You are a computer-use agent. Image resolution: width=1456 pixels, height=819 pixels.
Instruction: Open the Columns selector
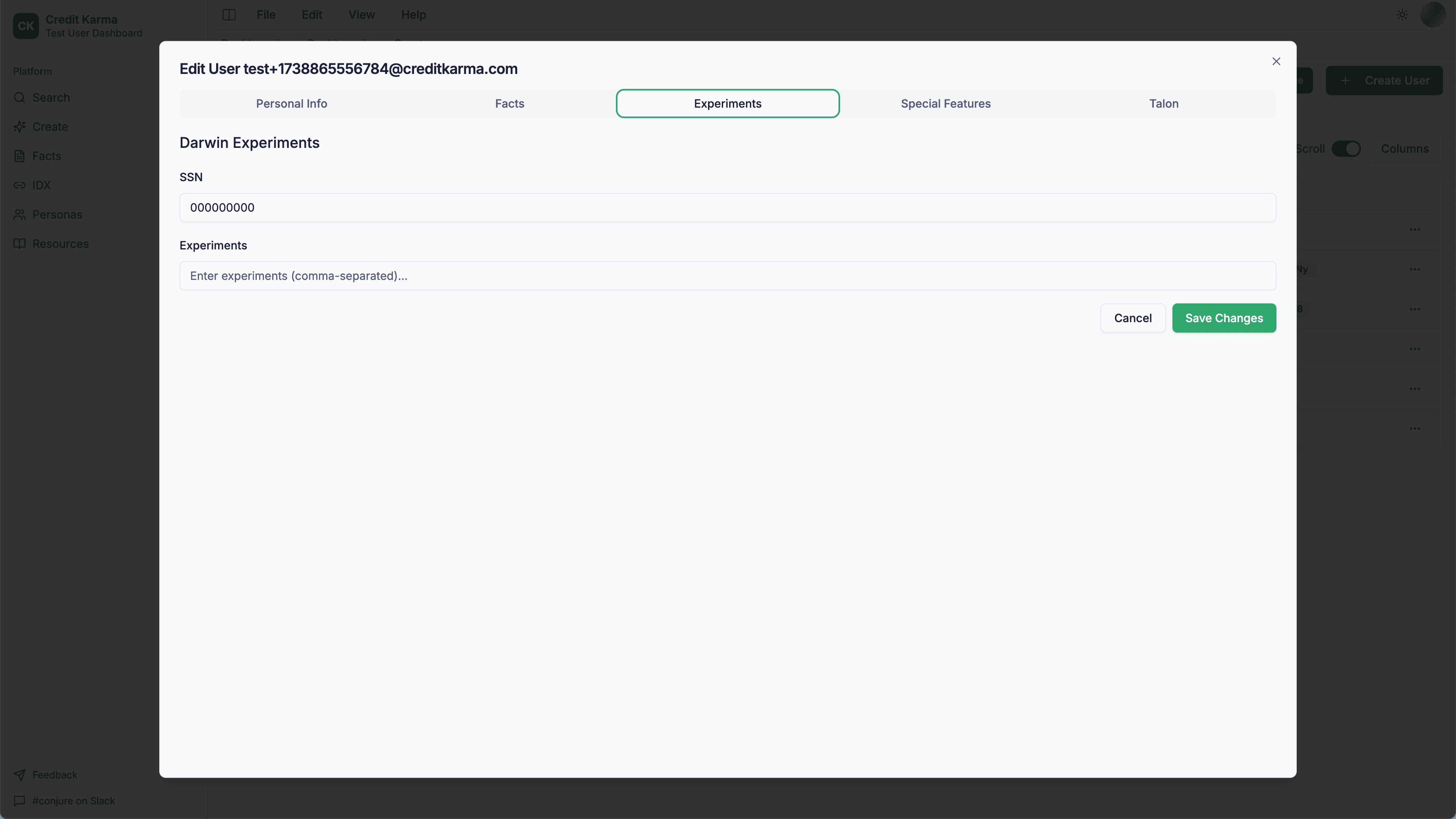coord(1405,149)
